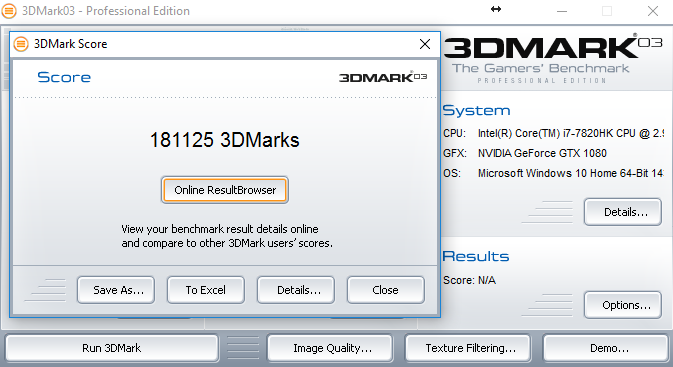
Task: Export the result using To Excel
Action: (x=206, y=290)
